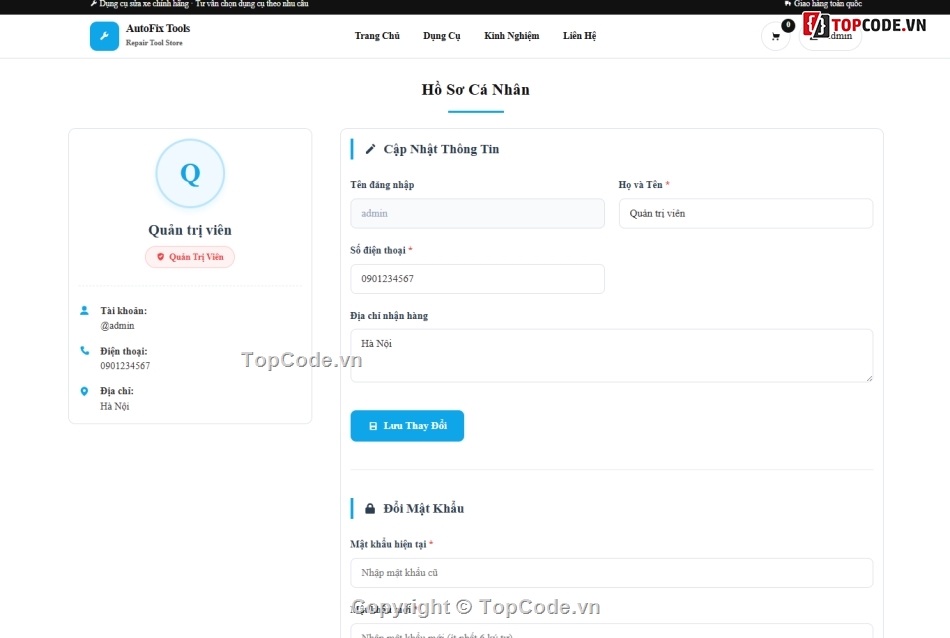Save changes with Lưu Thay Đổi button

(x=407, y=426)
